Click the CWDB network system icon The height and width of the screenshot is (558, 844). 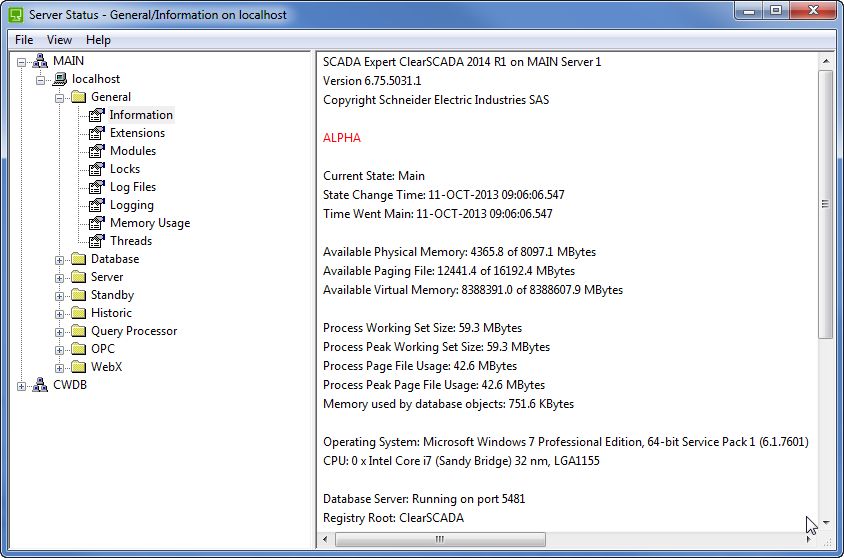pyautogui.click(x=40, y=385)
